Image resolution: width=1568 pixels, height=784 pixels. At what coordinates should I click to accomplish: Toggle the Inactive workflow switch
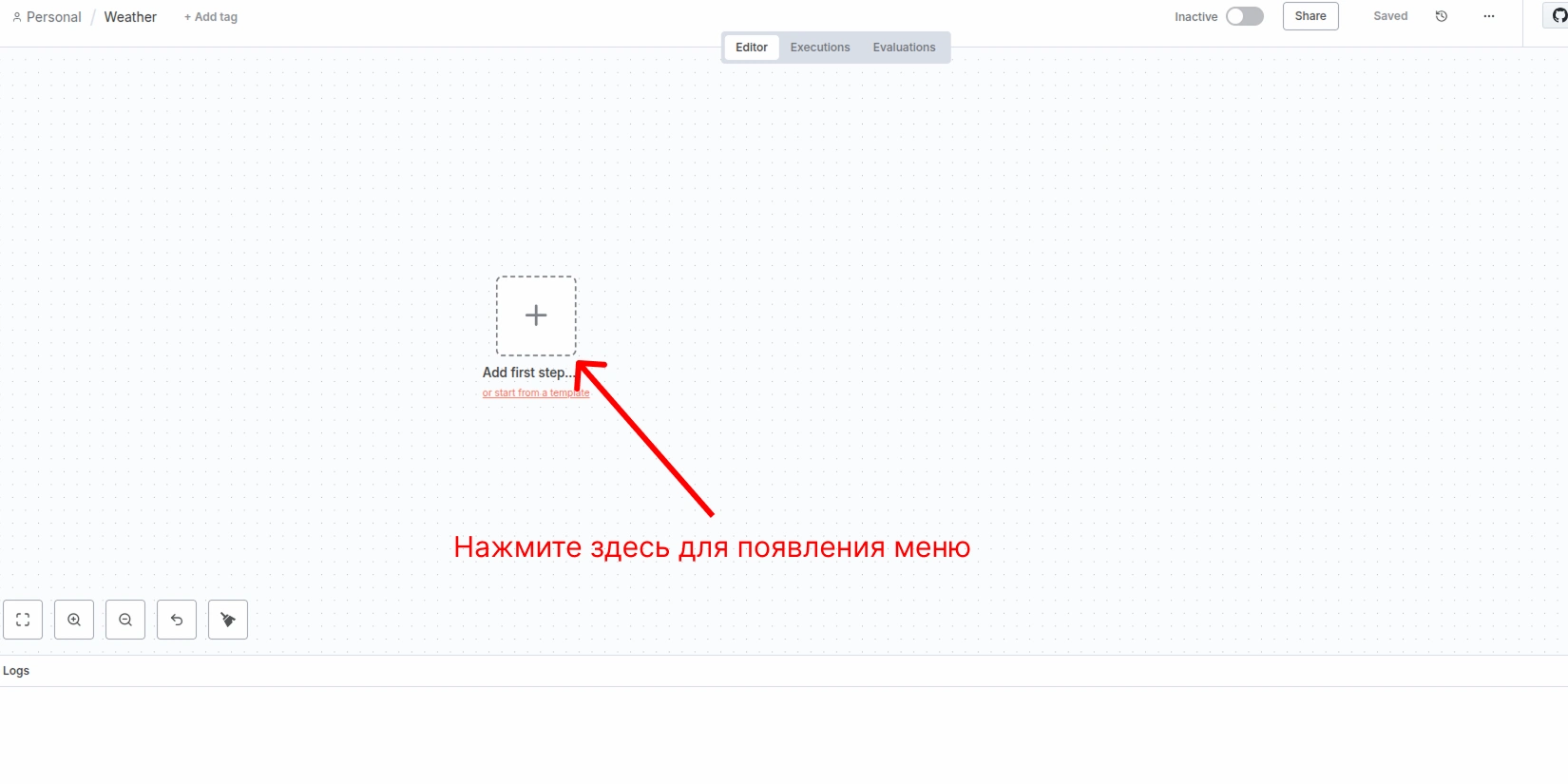click(1245, 16)
